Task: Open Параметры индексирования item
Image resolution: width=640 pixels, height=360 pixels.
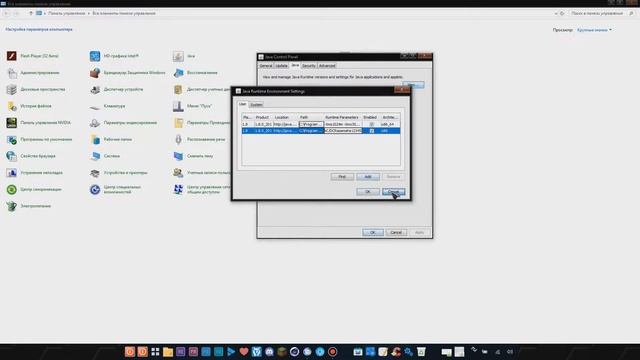Action: pos(123,123)
